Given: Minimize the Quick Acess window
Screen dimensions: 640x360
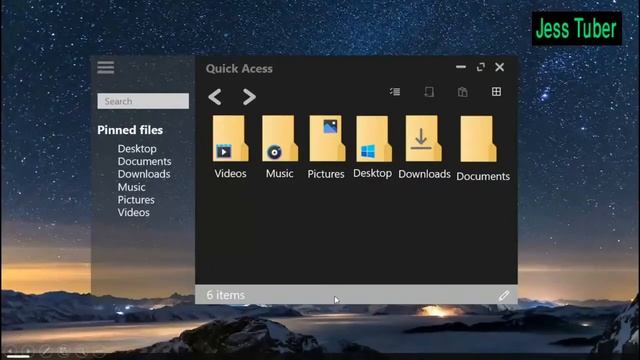Looking at the screenshot, I should 461,67.
